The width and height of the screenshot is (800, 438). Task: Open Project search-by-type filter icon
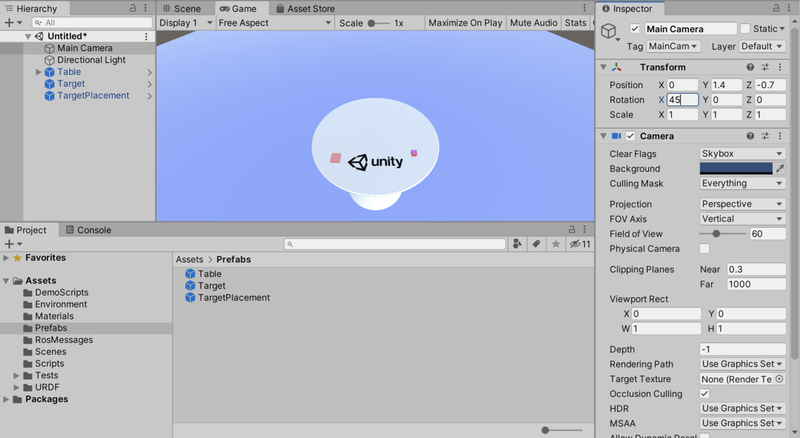pyautogui.click(x=517, y=244)
